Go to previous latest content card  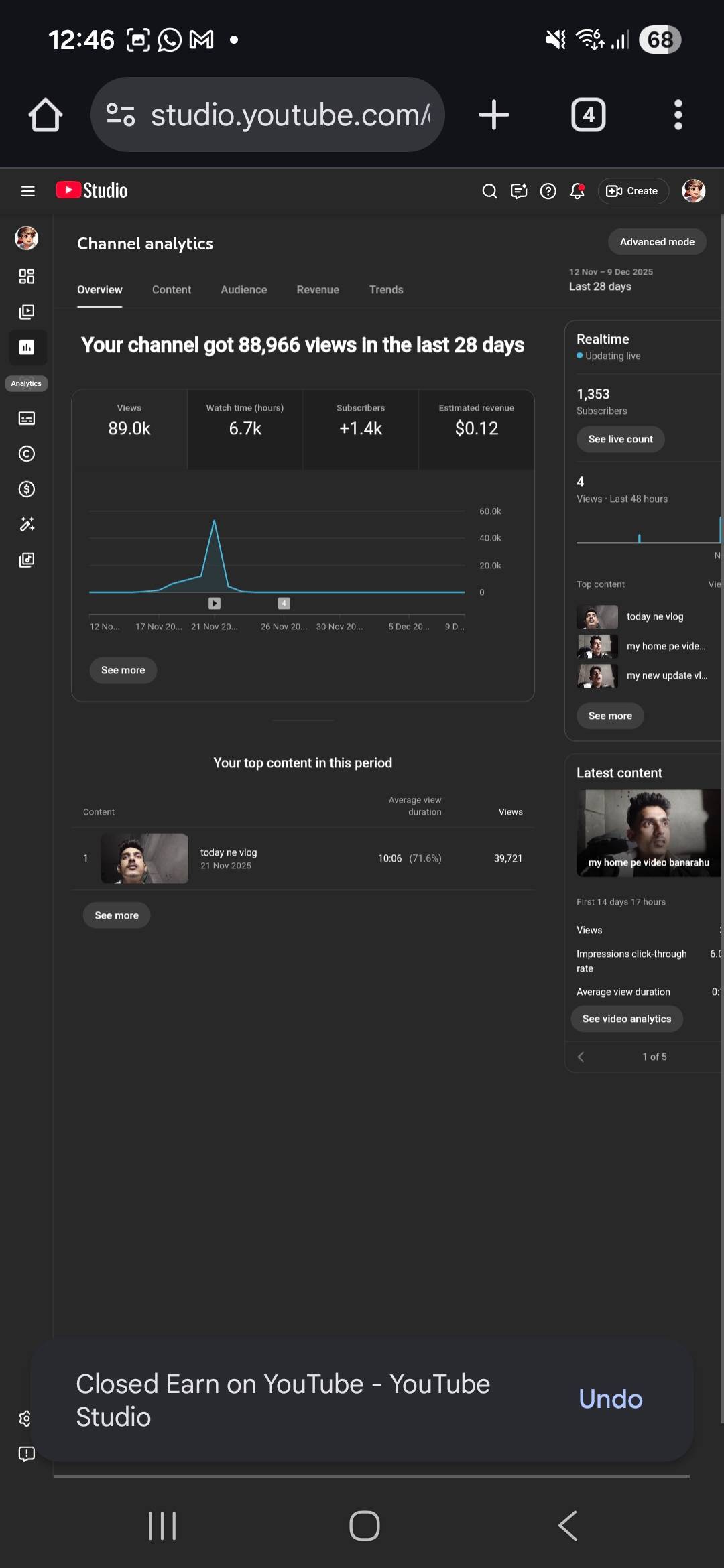[581, 1057]
